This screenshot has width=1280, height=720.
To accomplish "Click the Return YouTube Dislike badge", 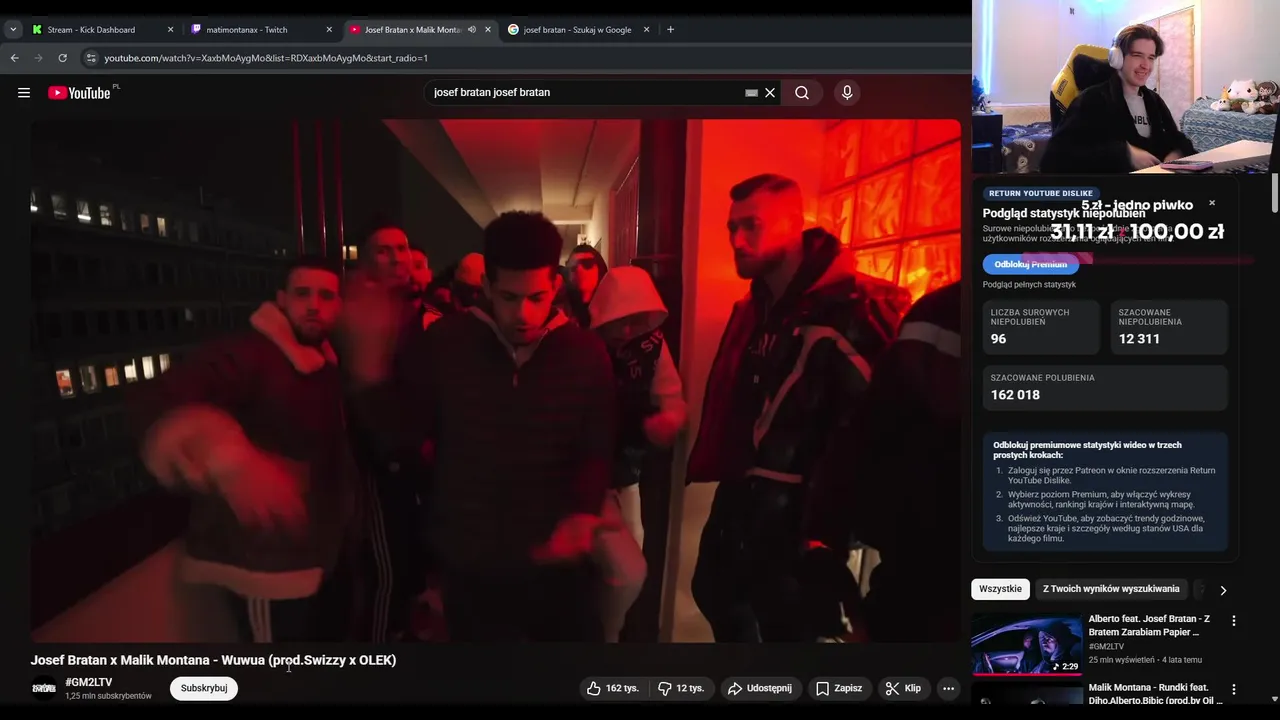I will tap(1041, 193).
